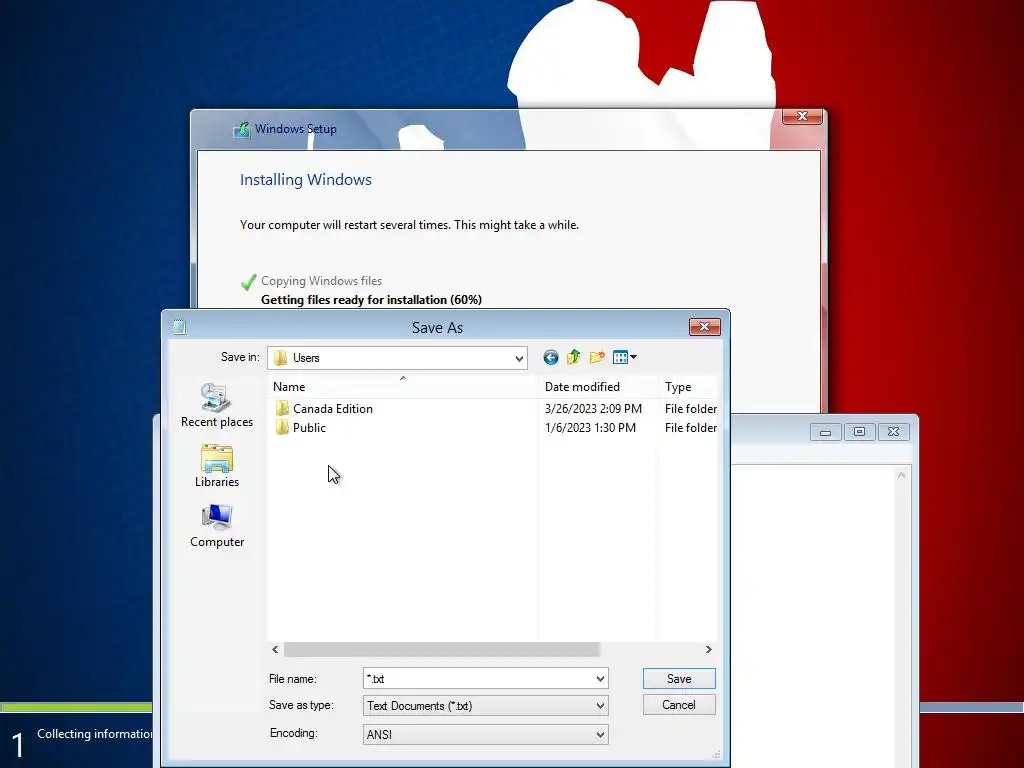Close the Save As dialog
The height and width of the screenshot is (768, 1024).
click(x=705, y=327)
